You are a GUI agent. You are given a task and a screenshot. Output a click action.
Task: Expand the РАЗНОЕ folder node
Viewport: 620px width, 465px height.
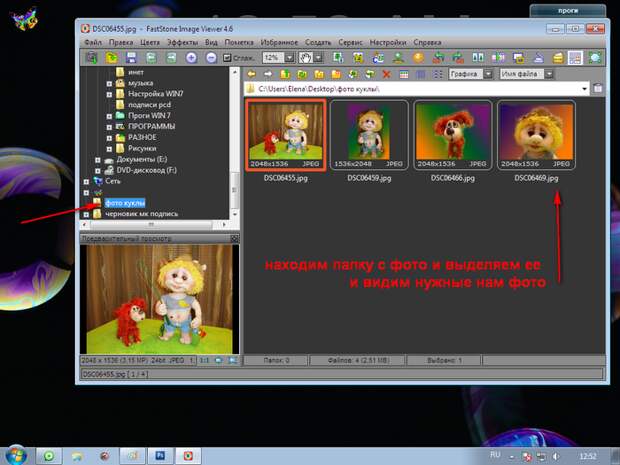pyautogui.click(x=109, y=138)
